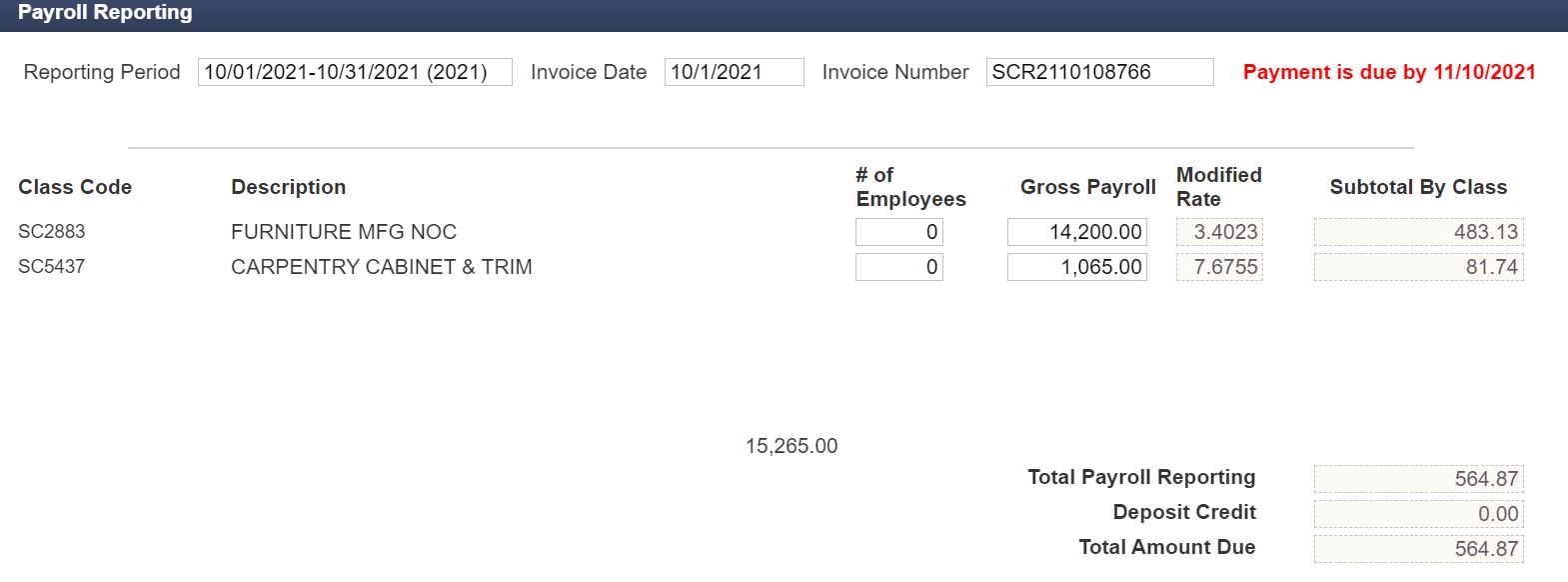Image resolution: width=1568 pixels, height=582 pixels.
Task: Click the FURNITURE MFG NOC description
Action: (x=344, y=232)
